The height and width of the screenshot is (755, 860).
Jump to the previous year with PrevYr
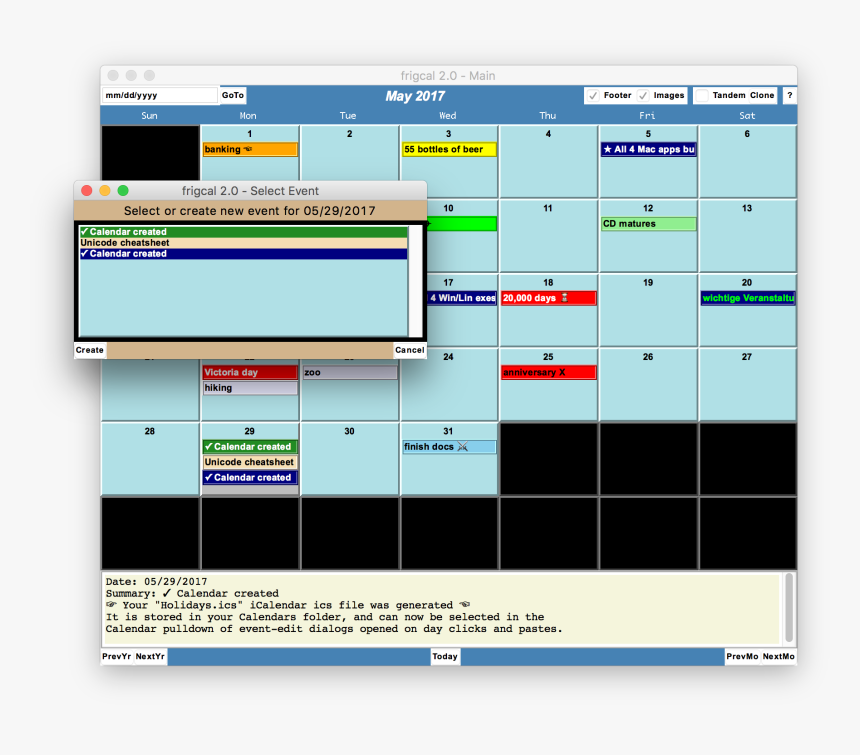pos(116,657)
